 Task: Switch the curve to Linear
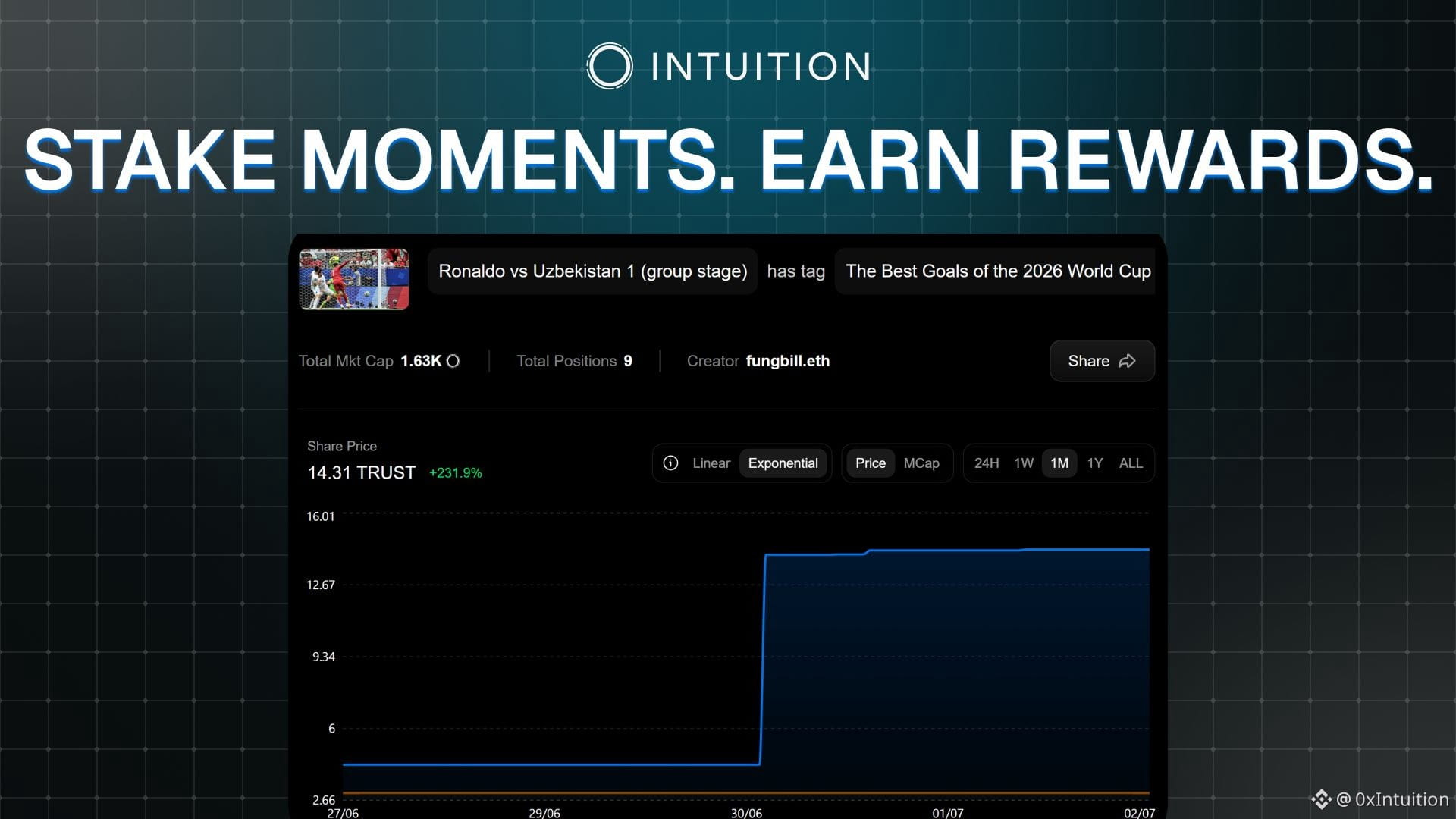pyautogui.click(x=711, y=463)
